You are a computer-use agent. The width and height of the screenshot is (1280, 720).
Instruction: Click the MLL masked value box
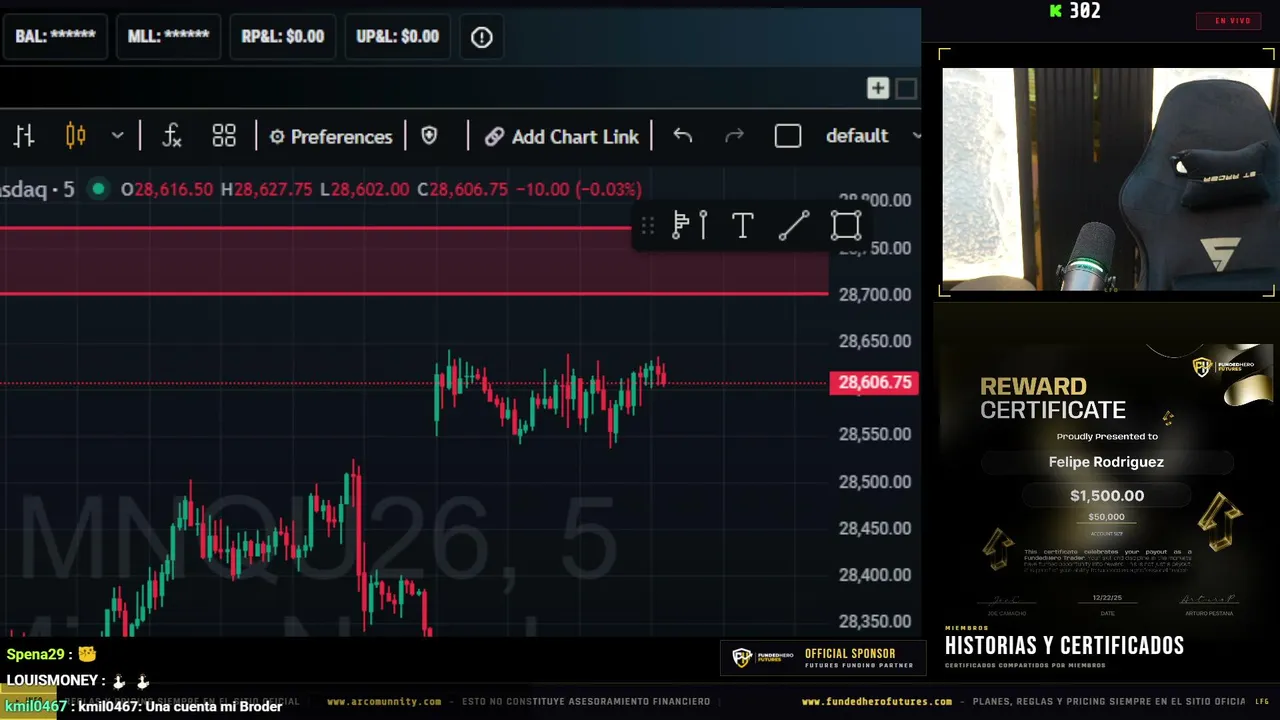(x=168, y=37)
